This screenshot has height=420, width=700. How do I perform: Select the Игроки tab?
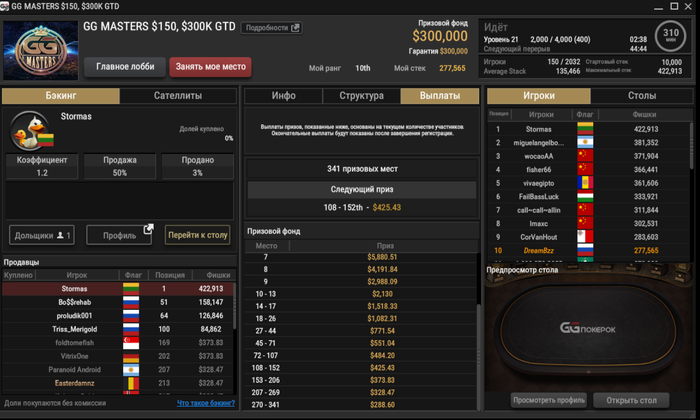(x=539, y=96)
